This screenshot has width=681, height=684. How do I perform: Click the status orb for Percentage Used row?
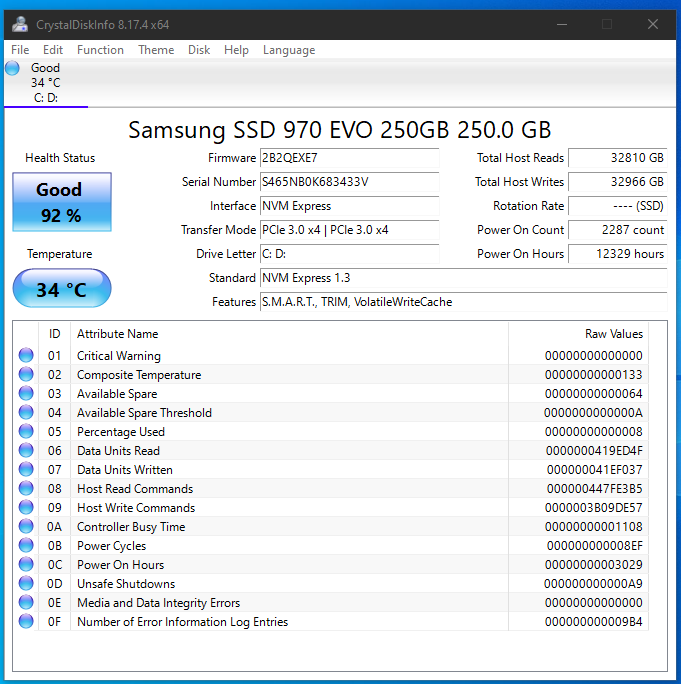[x=26, y=431]
